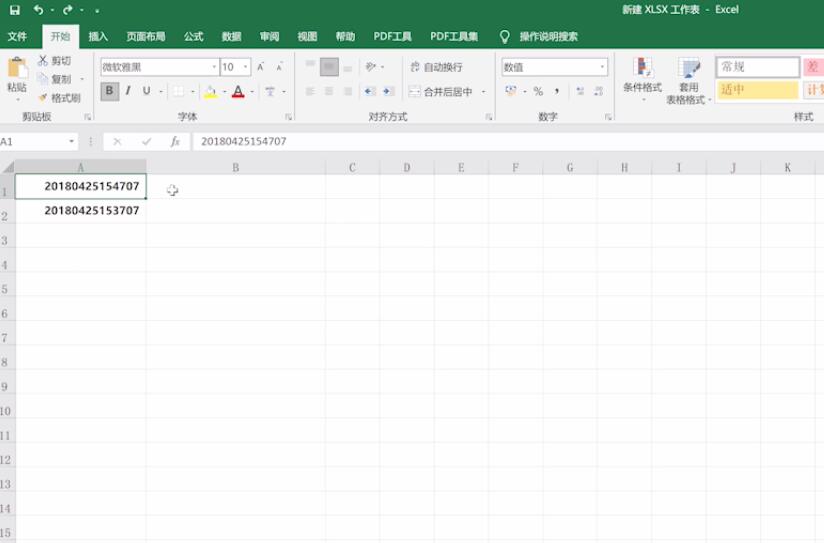824x543 pixels.
Task: Toggle bold formatting
Action: point(109,91)
